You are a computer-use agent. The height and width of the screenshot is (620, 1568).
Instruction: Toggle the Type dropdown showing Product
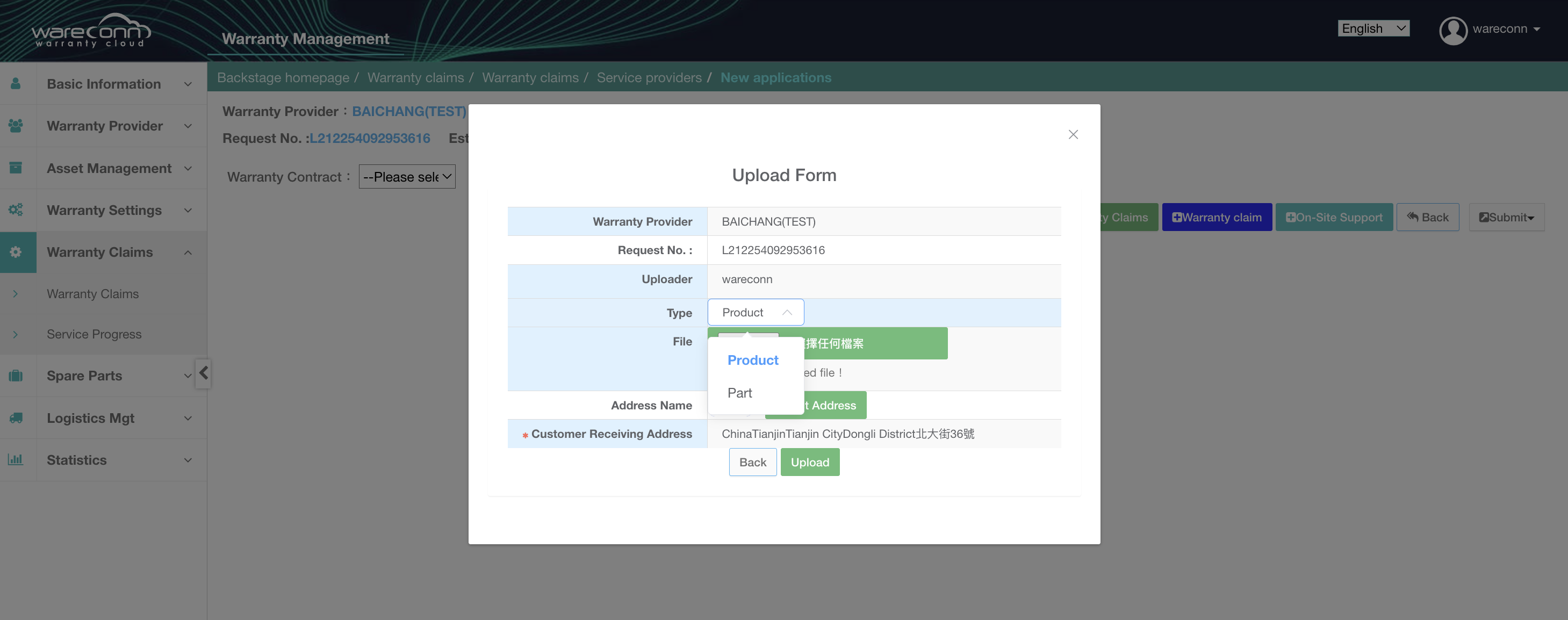pyautogui.click(x=756, y=312)
